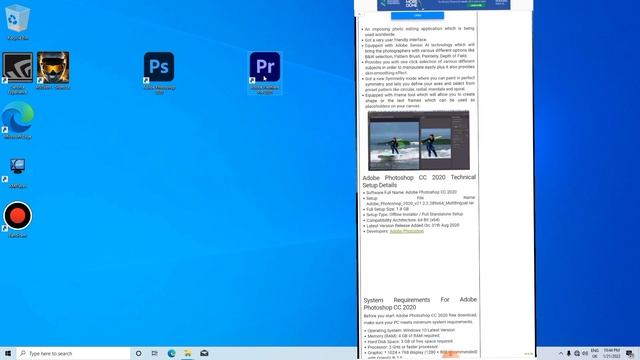Open the Adobe Photoshop developer link

(407, 231)
